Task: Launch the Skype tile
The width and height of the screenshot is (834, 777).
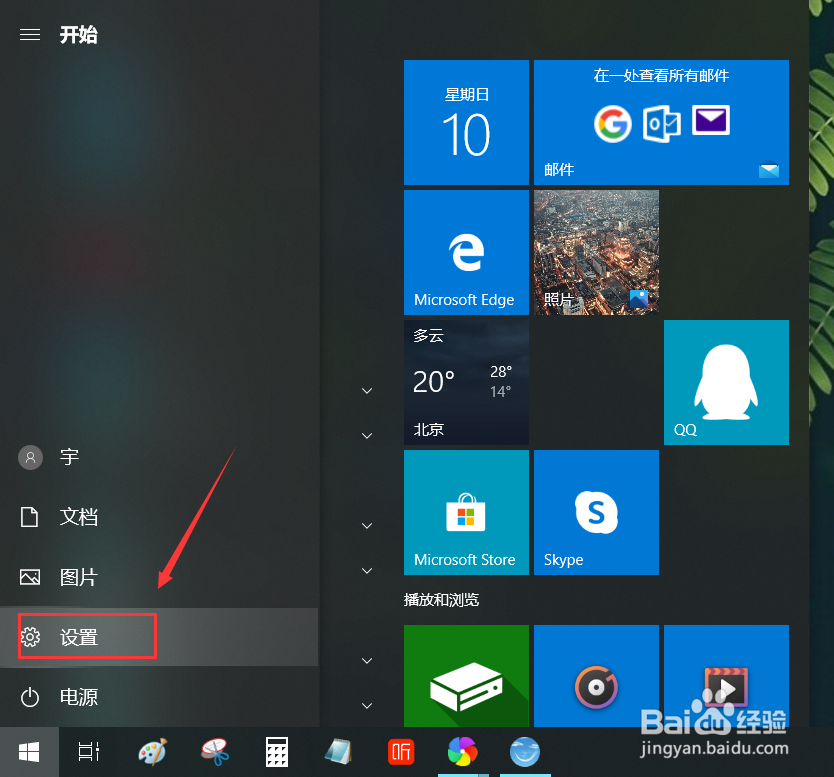Action: 596,512
